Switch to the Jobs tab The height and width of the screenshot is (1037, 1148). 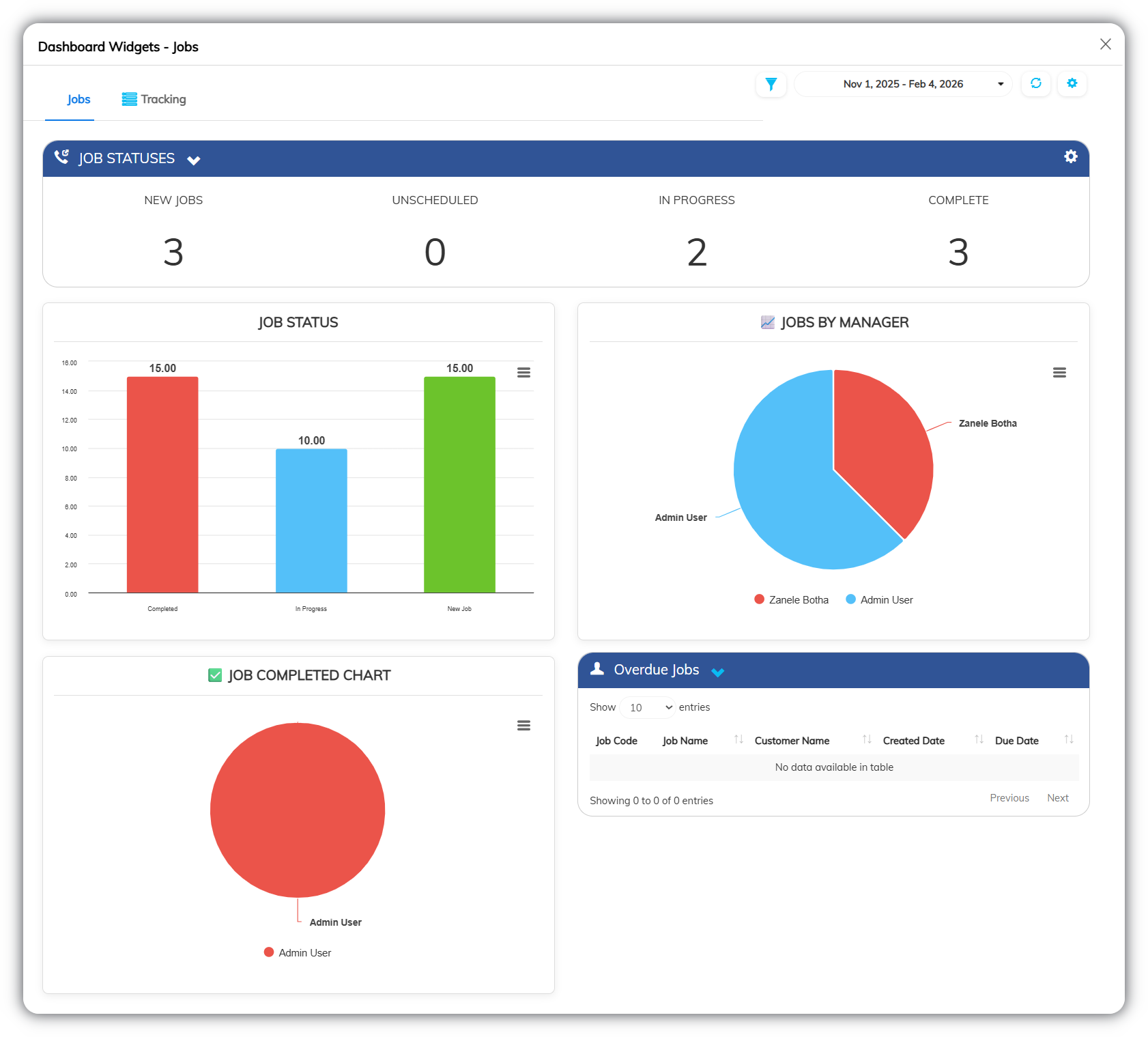[78, 99]
